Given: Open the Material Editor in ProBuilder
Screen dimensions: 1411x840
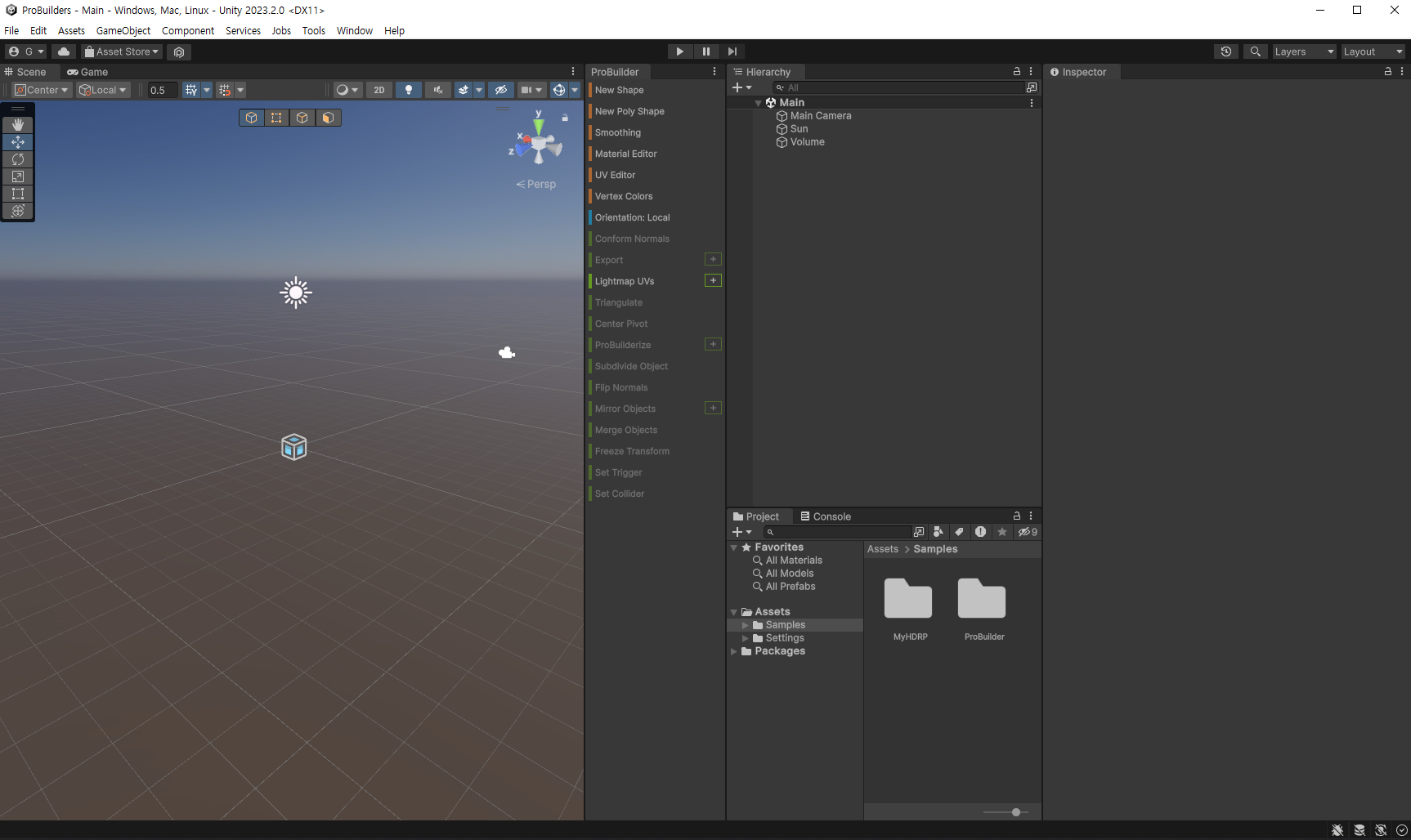Looking at the screenshot, I should [x=625, y=154].
